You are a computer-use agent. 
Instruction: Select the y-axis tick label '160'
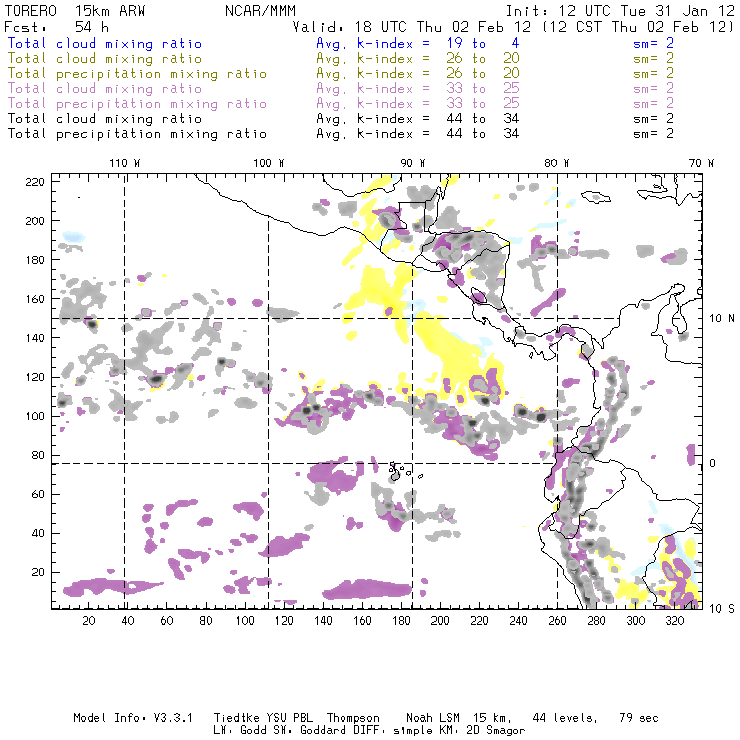point(35,299)
